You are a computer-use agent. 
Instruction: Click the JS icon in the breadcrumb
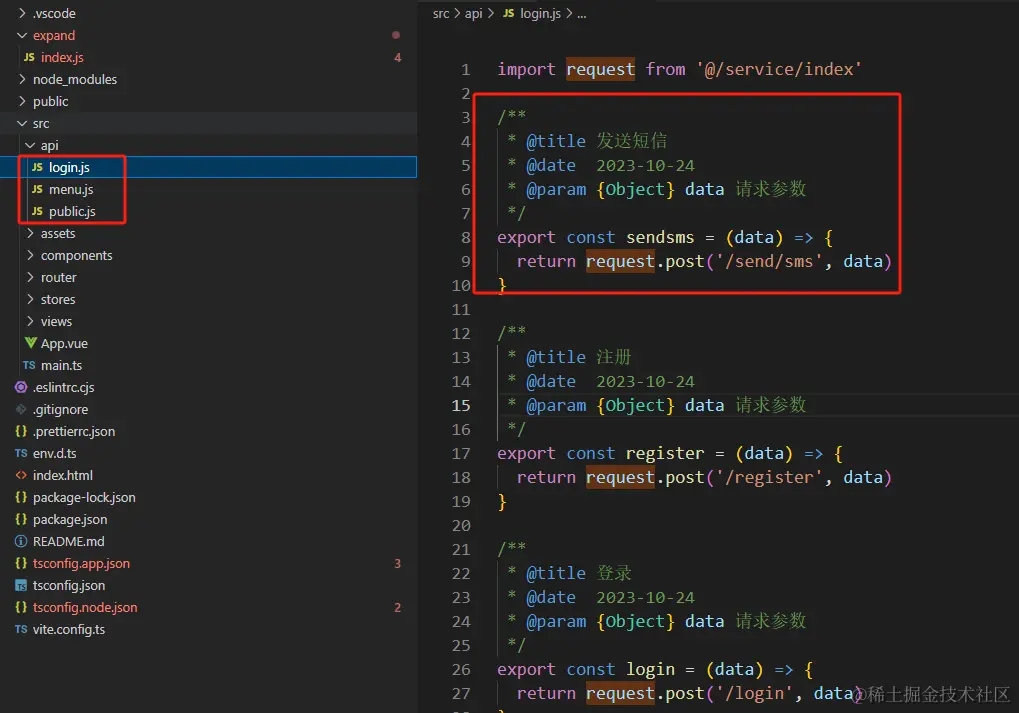[509, 13]
